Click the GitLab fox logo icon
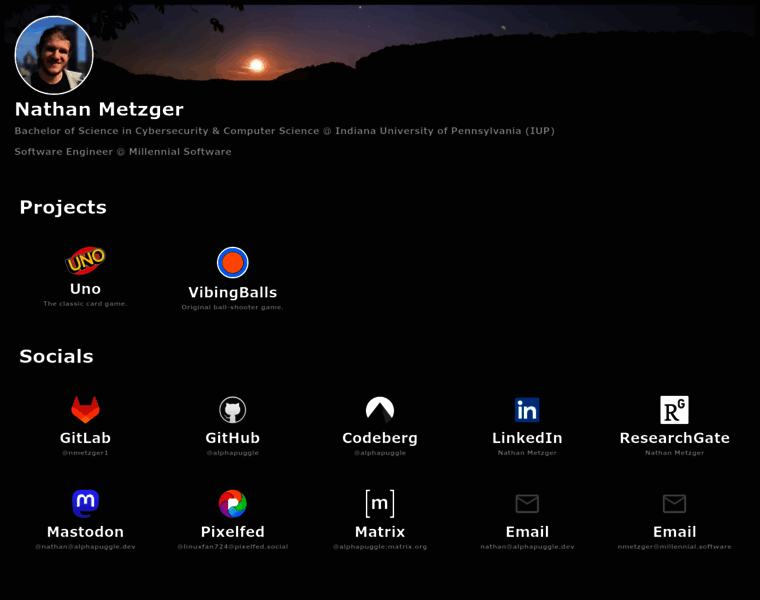This screenshot has width=760, height=600. click(x=85, y=409)
